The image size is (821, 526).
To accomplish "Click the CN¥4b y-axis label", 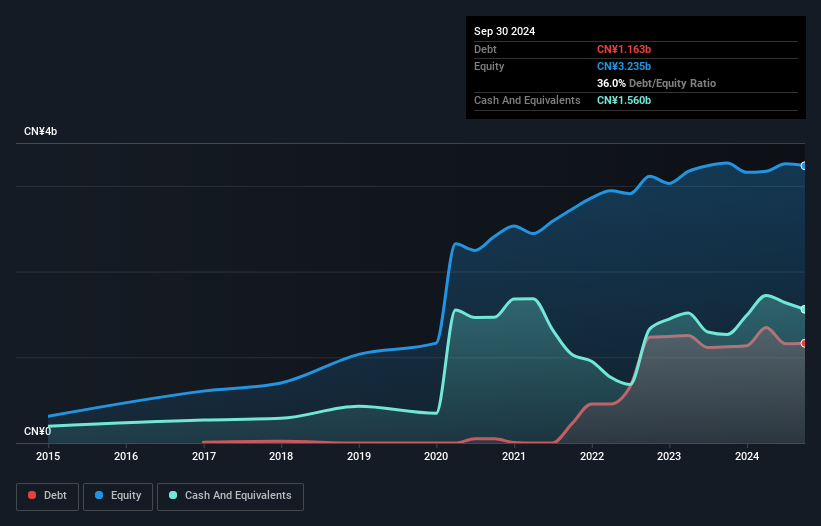I will tap(40, 131).
